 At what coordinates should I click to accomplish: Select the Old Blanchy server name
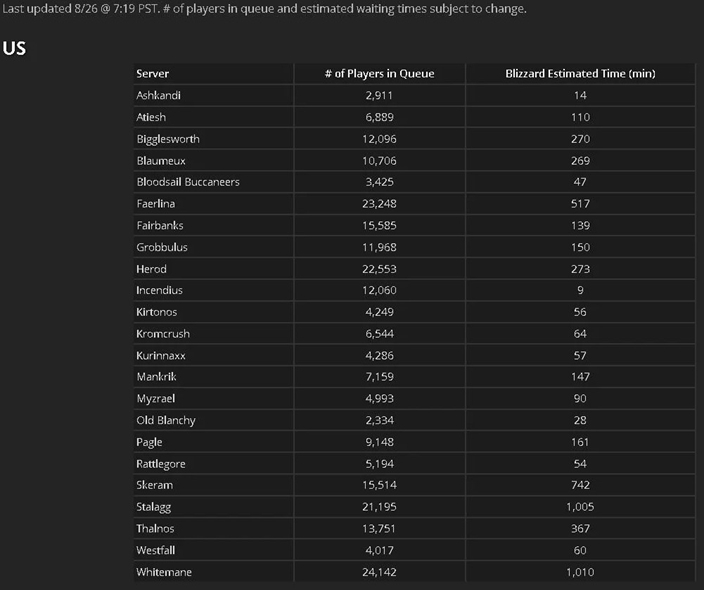click(x=166, y=420)
